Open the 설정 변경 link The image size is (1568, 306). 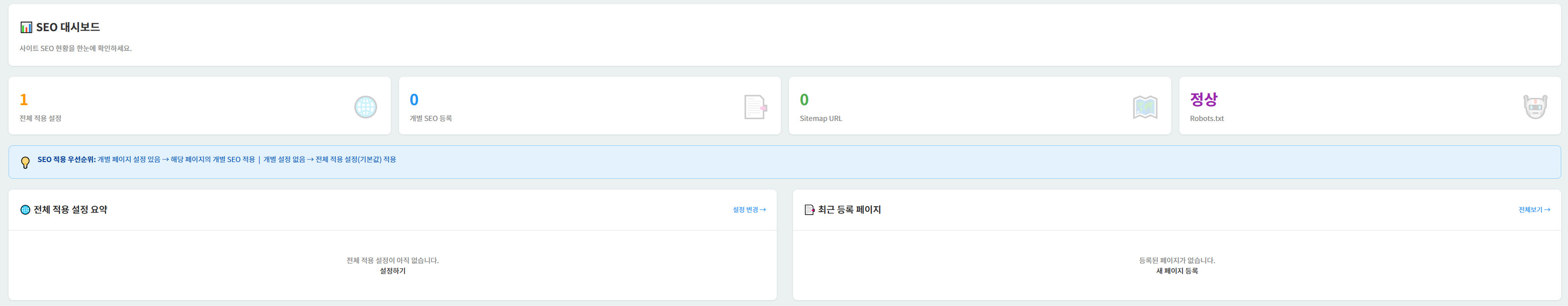point(749,210)
